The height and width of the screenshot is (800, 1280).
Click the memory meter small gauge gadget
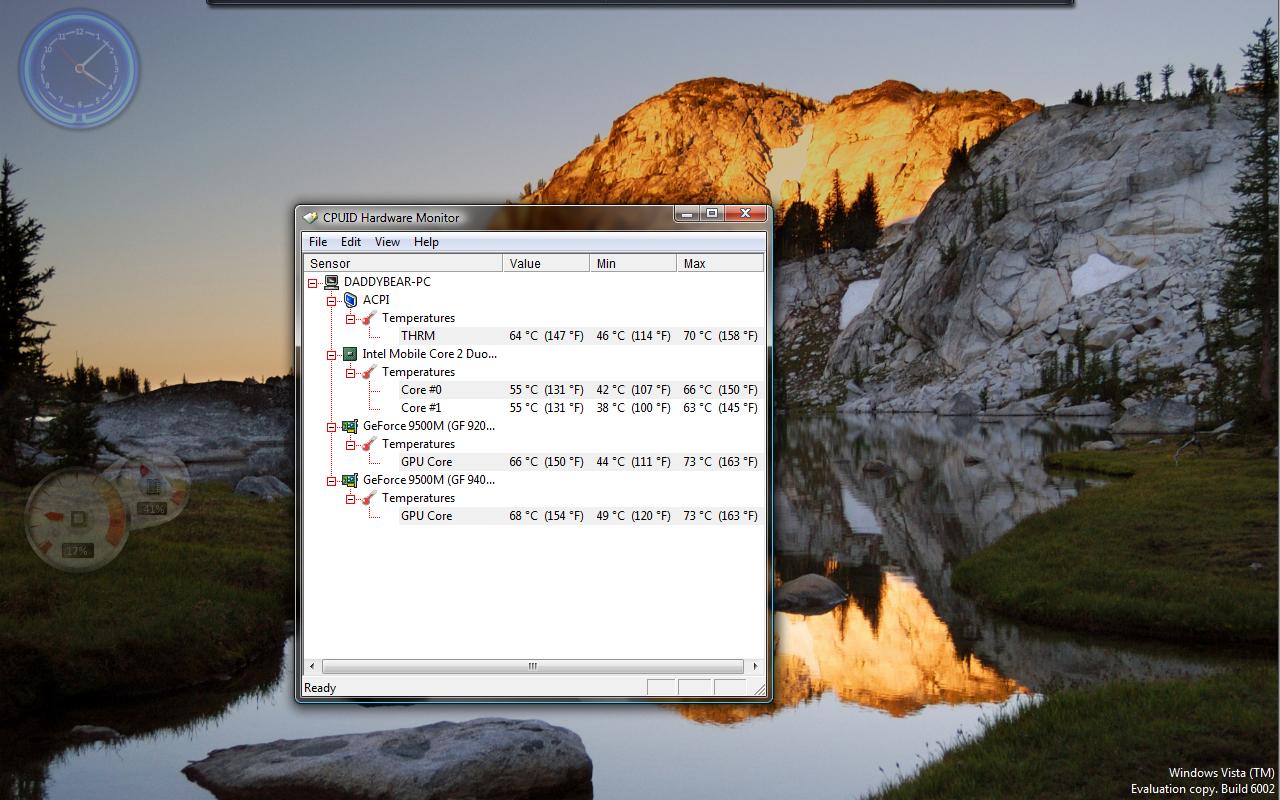click(150, 487)
